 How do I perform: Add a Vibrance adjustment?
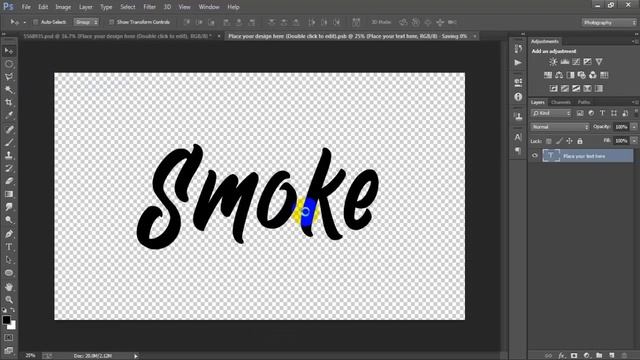tap(599, 62)
